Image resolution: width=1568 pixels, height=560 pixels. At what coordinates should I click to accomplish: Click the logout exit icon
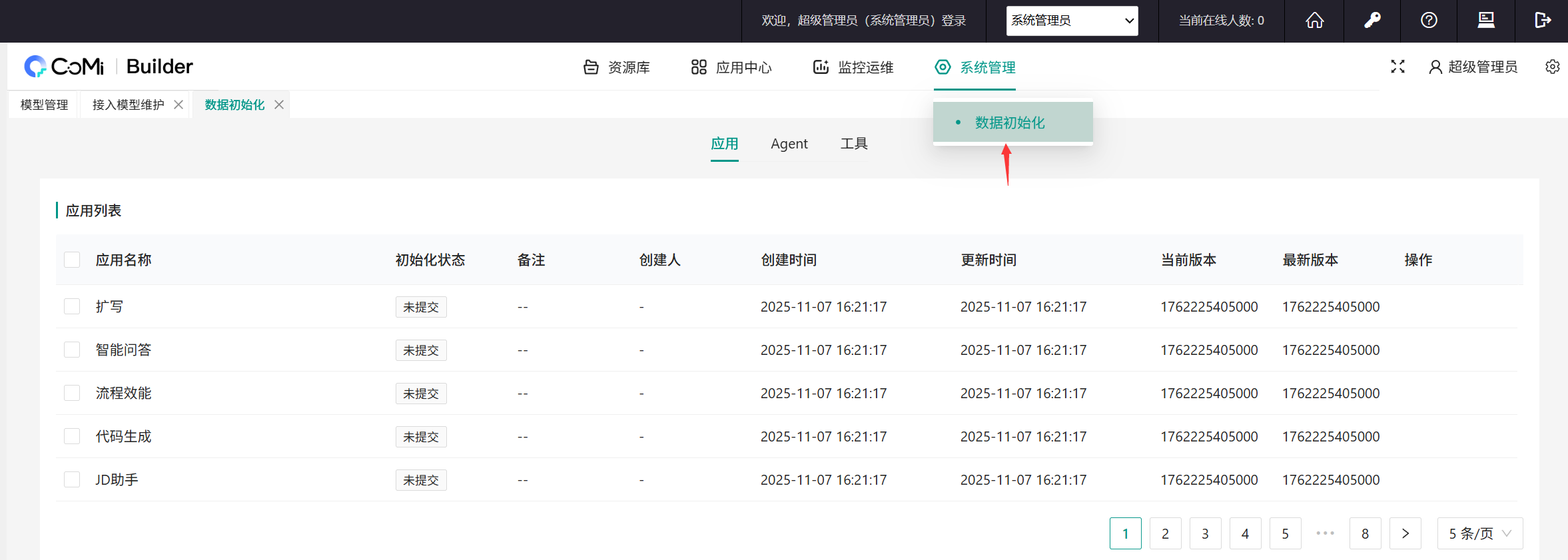coord(1542,21)
